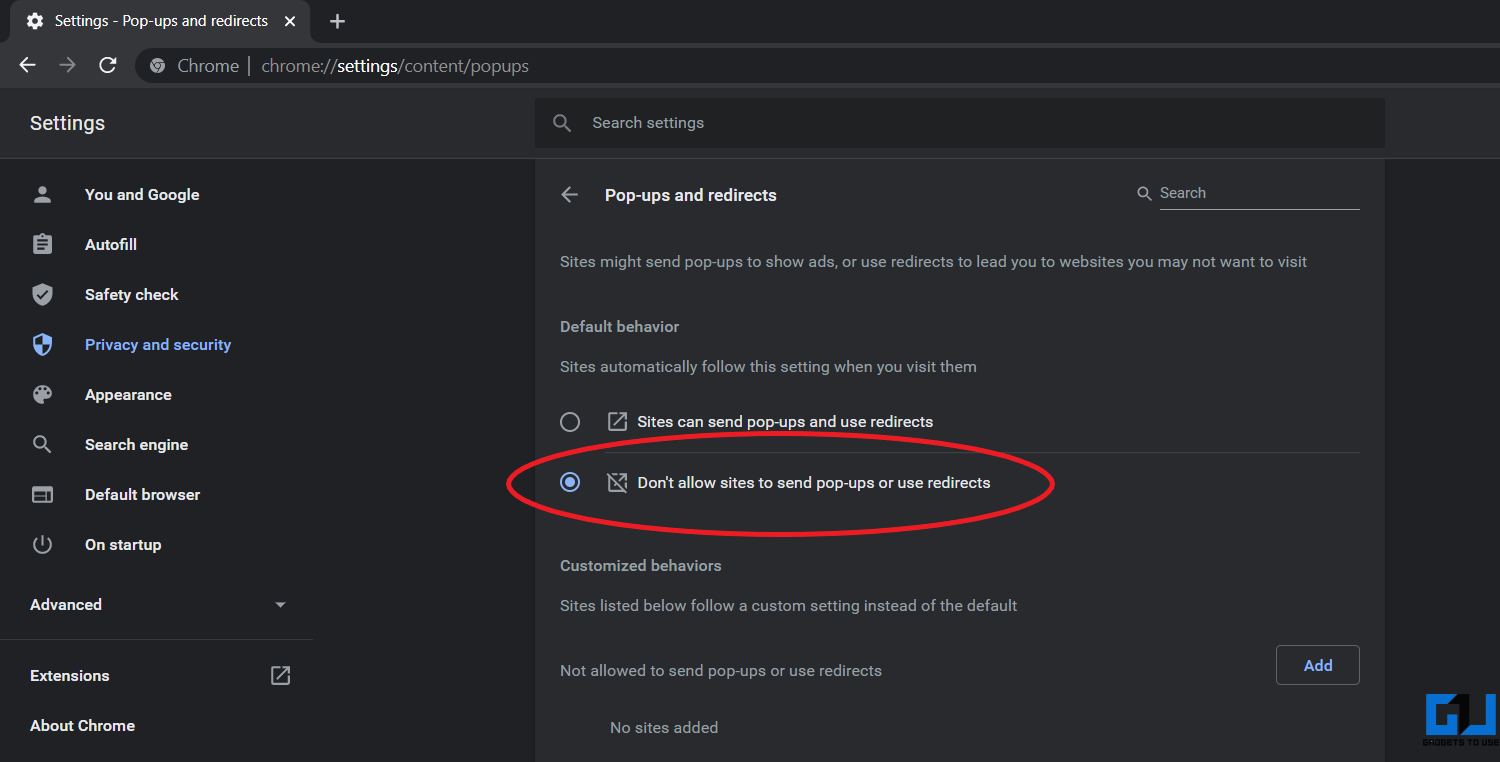Screen dimensions: 1500x762
Task: Click the Default browser window icon
Action: (42, 495)
